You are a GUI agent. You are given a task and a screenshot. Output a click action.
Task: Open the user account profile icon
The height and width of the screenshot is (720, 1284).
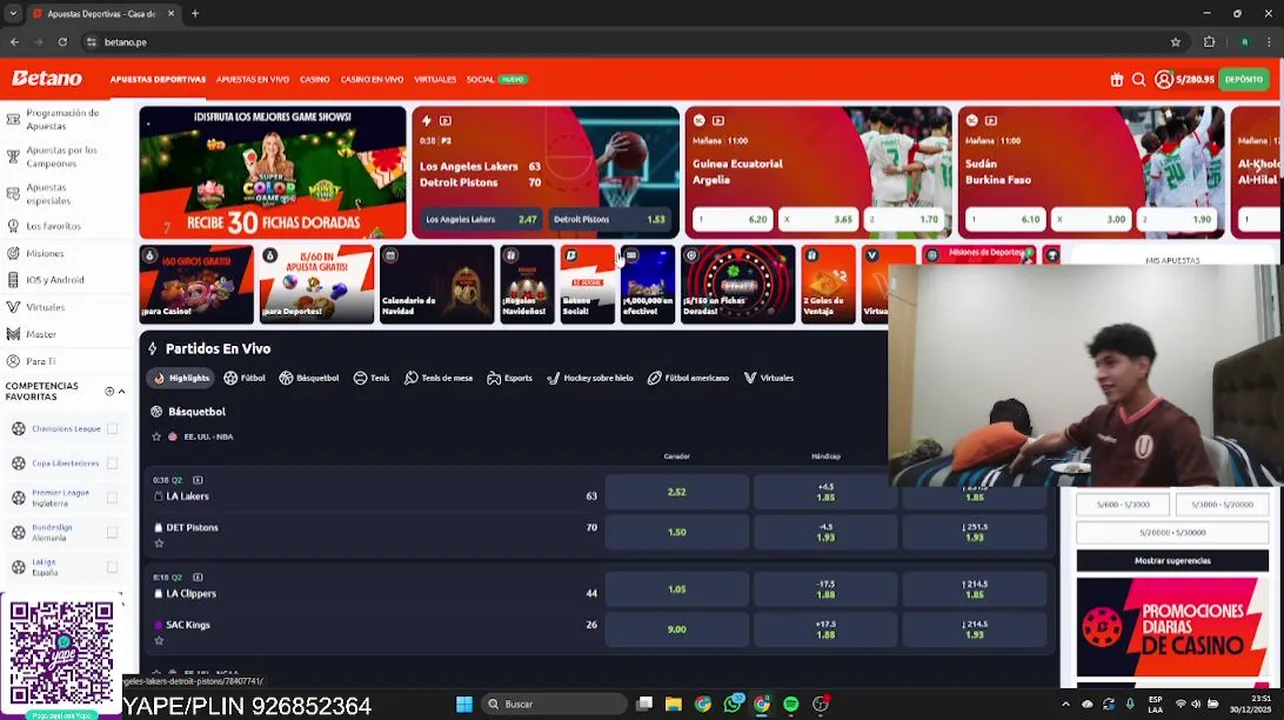pos(1163,79)
